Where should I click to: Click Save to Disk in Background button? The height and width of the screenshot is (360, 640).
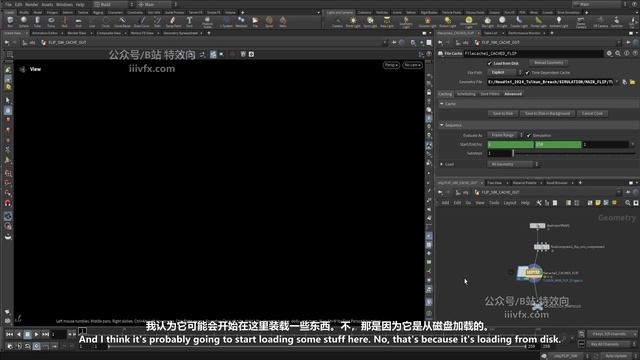547,113
